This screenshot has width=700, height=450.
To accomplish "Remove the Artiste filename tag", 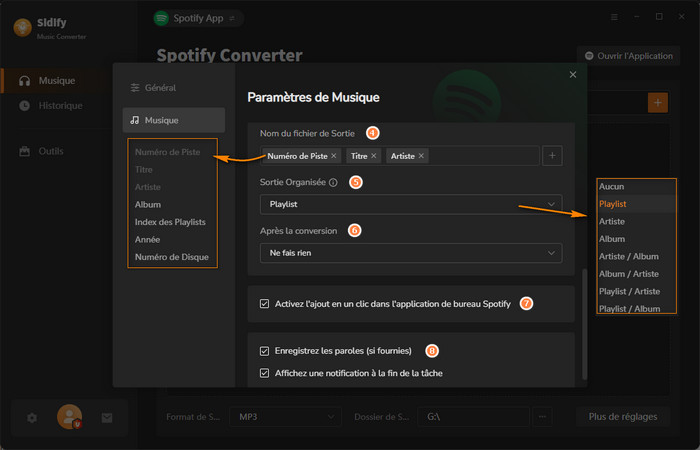I will tap(421, 156).
